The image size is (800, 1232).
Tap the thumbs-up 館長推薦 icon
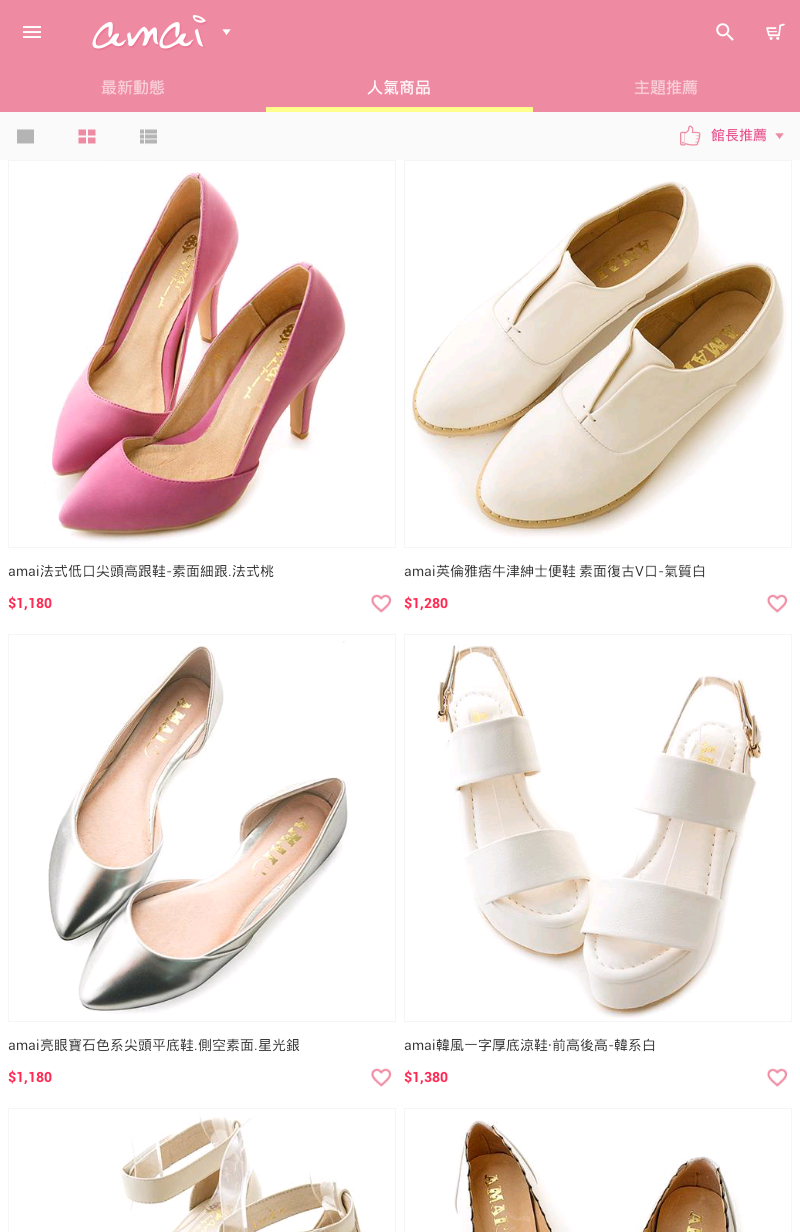pyautogui.click(x=690, y=136)
